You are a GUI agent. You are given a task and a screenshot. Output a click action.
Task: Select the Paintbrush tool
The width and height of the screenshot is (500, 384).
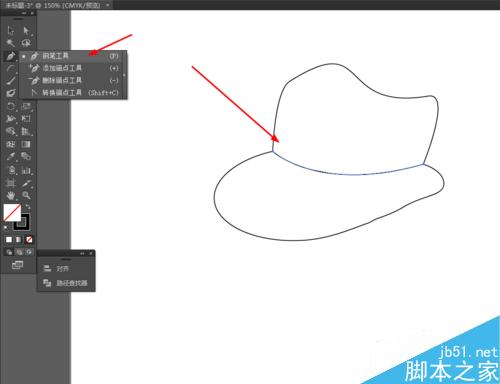tap(11, 81)
